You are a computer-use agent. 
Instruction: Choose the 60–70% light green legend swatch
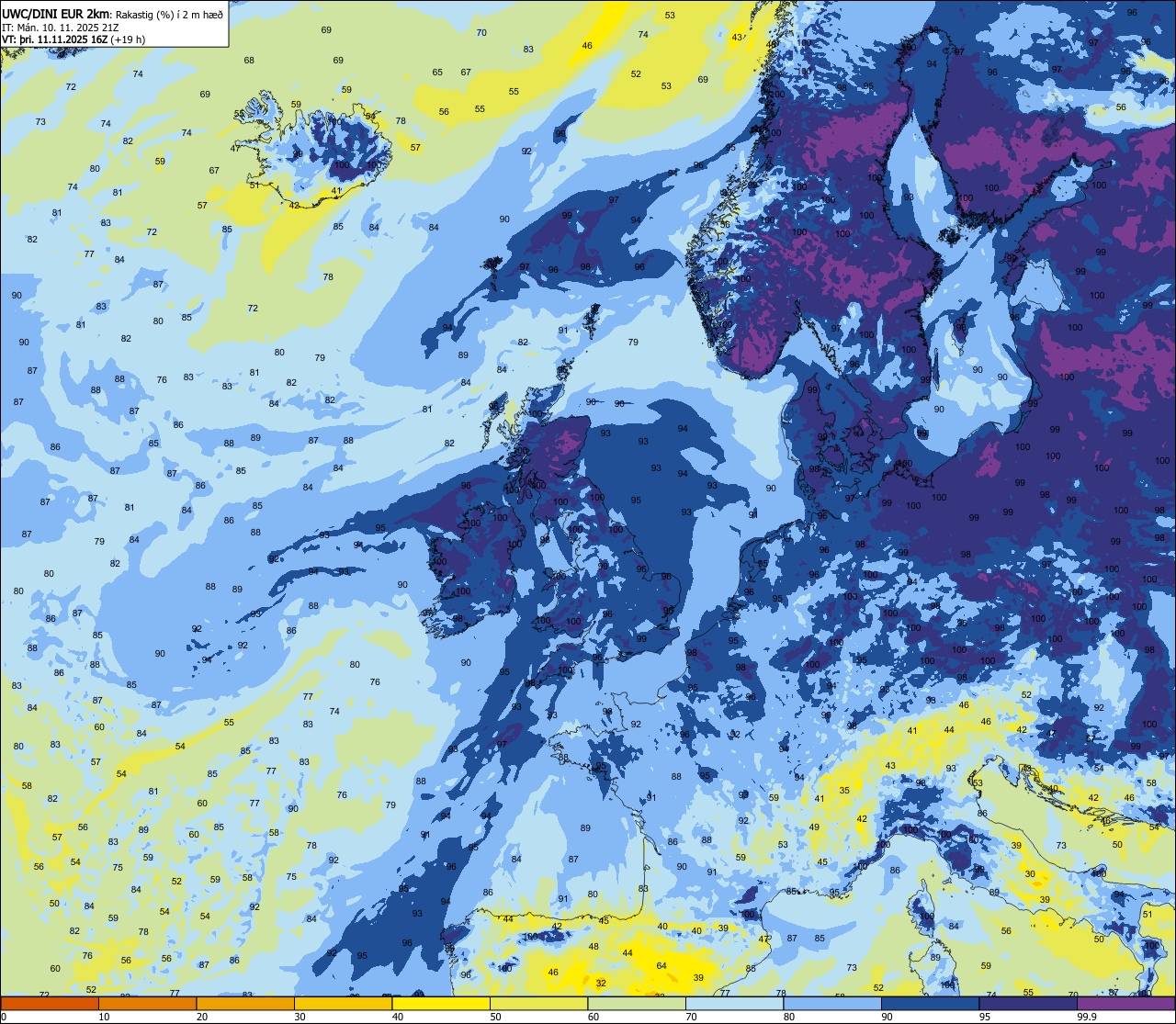[637, 1003]
